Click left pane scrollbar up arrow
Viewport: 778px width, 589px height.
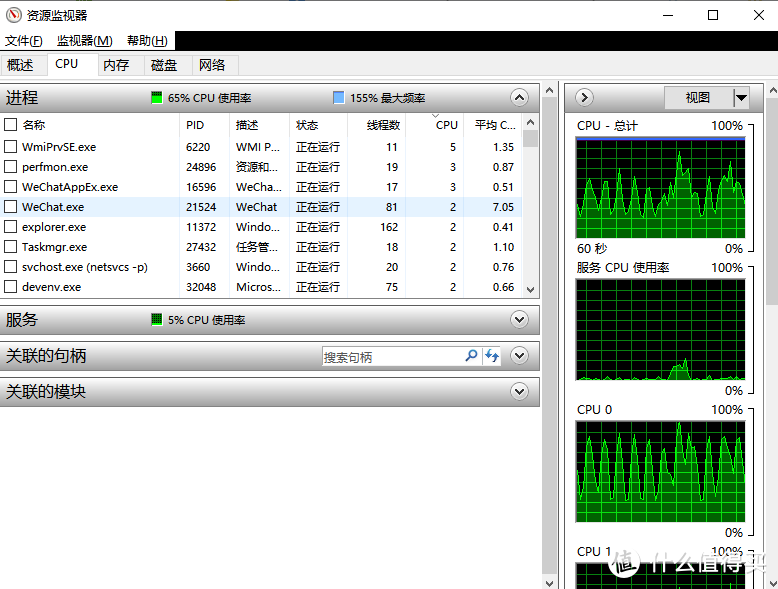[x=549, y=90]
